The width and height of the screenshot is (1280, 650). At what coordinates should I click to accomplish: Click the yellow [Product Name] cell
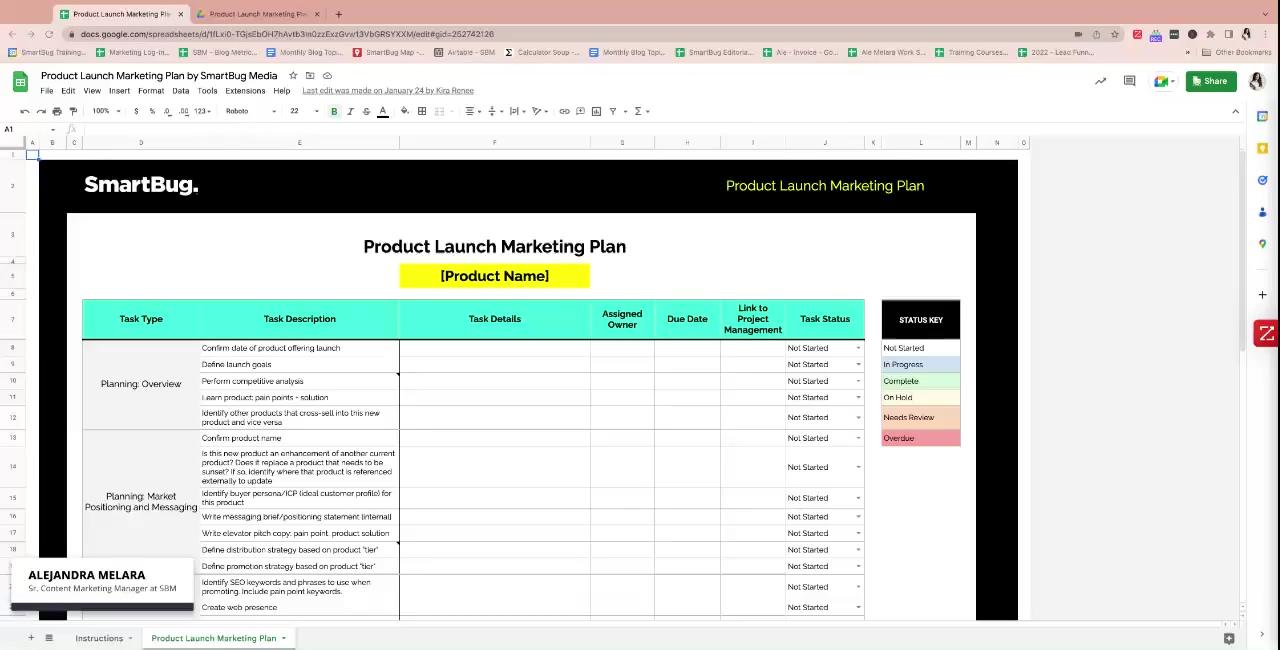click(x=494, y=276)
